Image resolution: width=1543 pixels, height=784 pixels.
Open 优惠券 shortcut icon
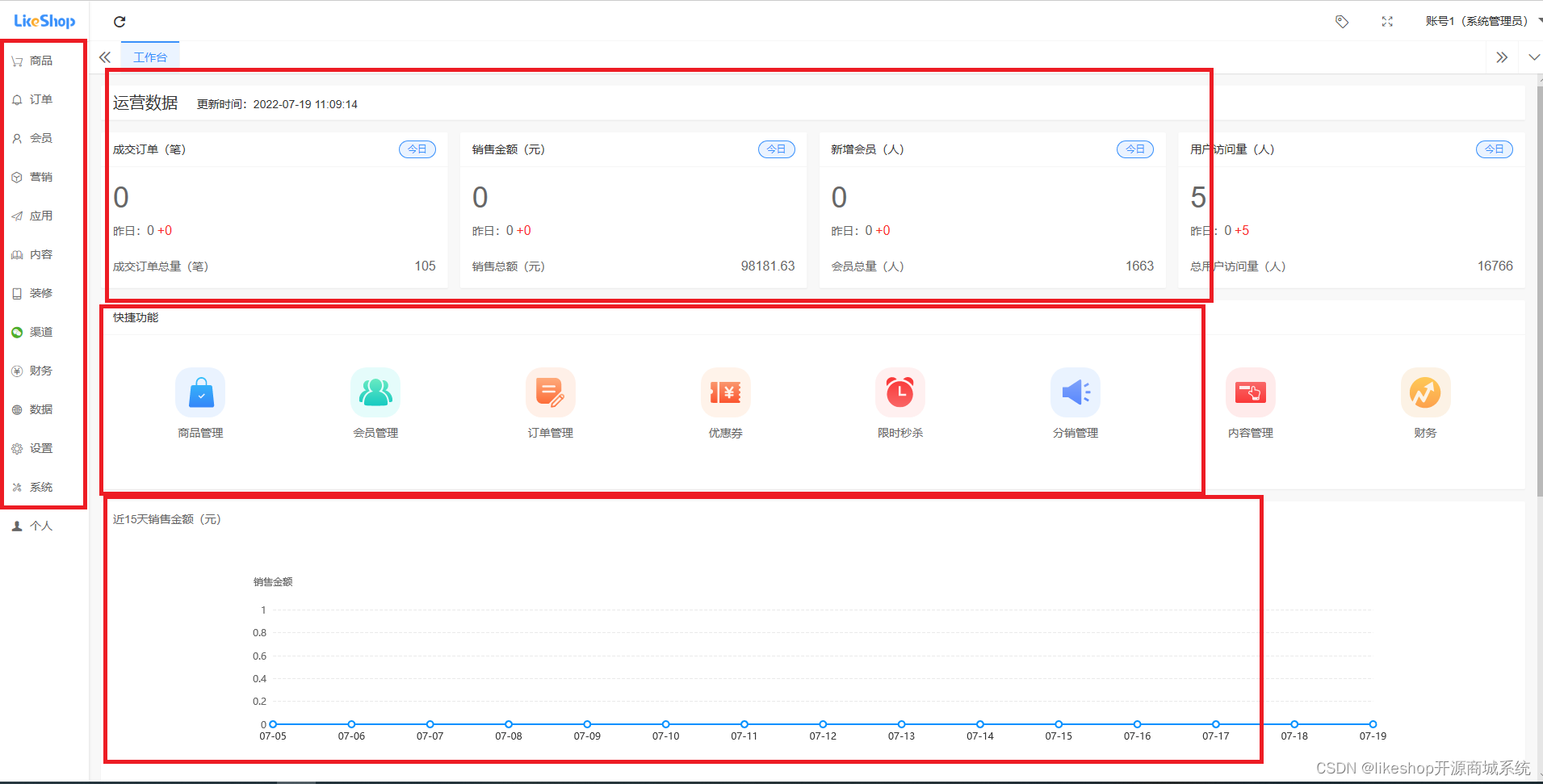coord(726,392)
